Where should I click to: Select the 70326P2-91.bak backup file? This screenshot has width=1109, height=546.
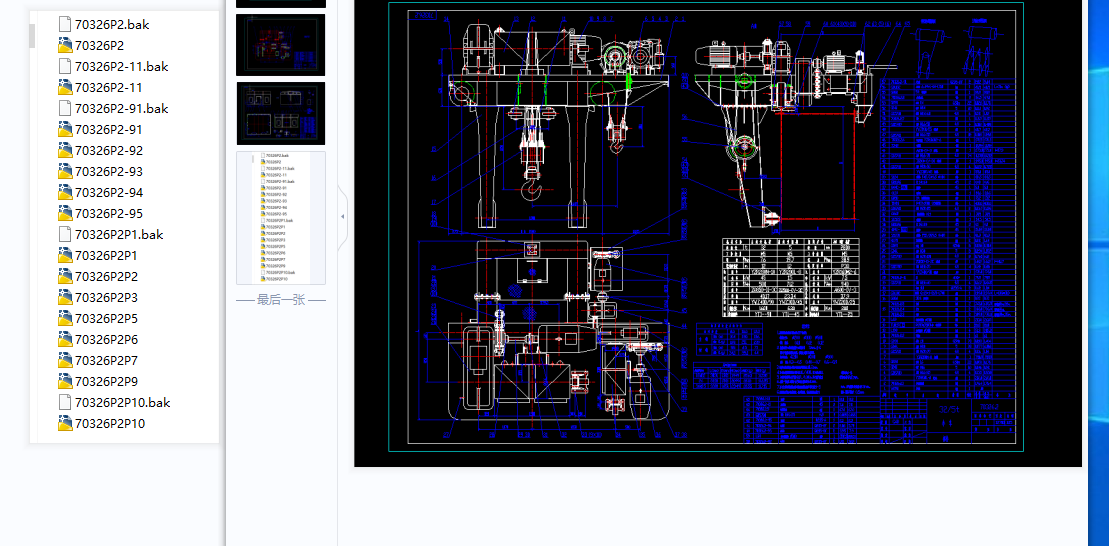click(x=121, y=109)
